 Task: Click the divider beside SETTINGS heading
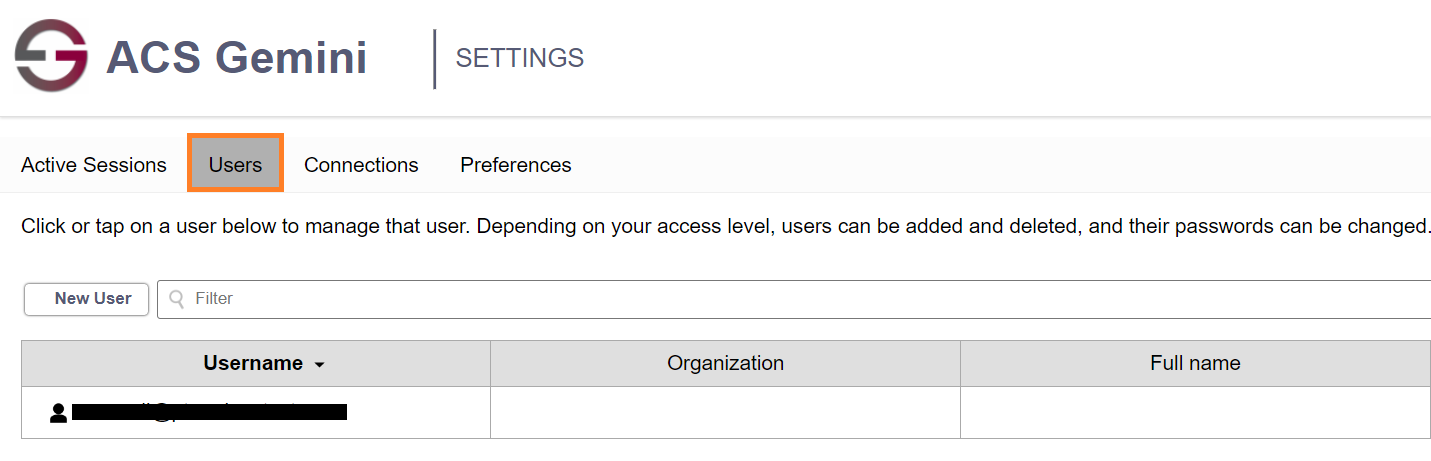point(435,58)
